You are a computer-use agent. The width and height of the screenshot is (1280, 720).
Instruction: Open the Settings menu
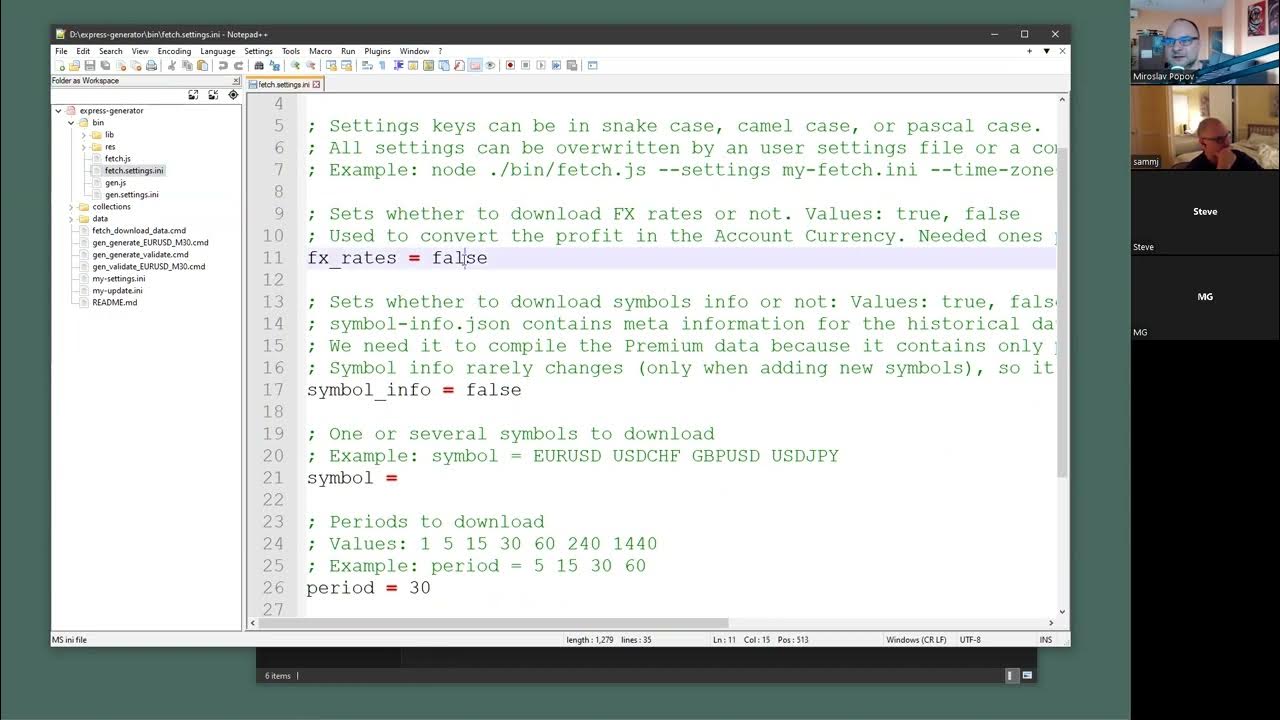258,51
